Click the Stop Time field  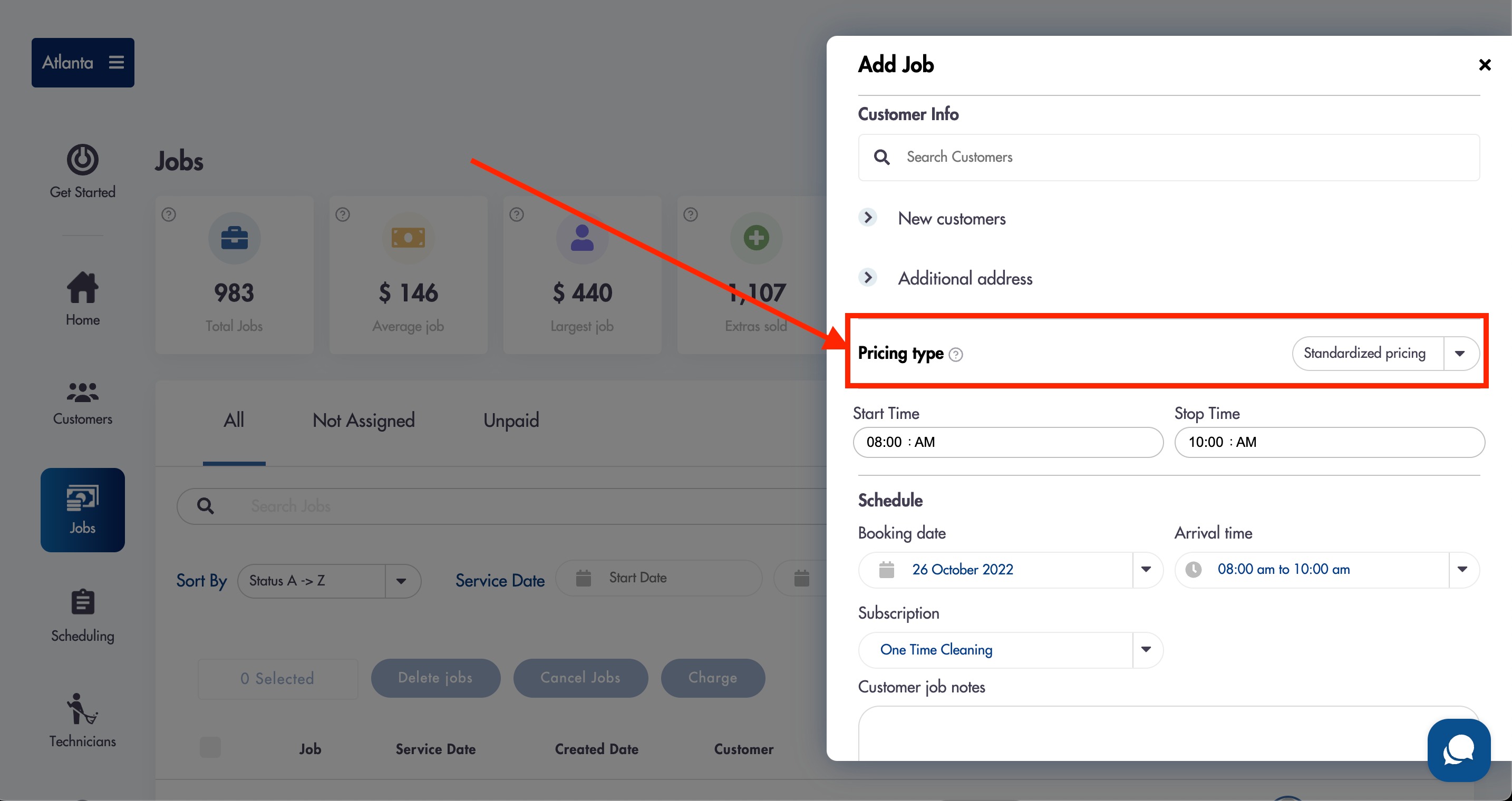(1330, 442)
